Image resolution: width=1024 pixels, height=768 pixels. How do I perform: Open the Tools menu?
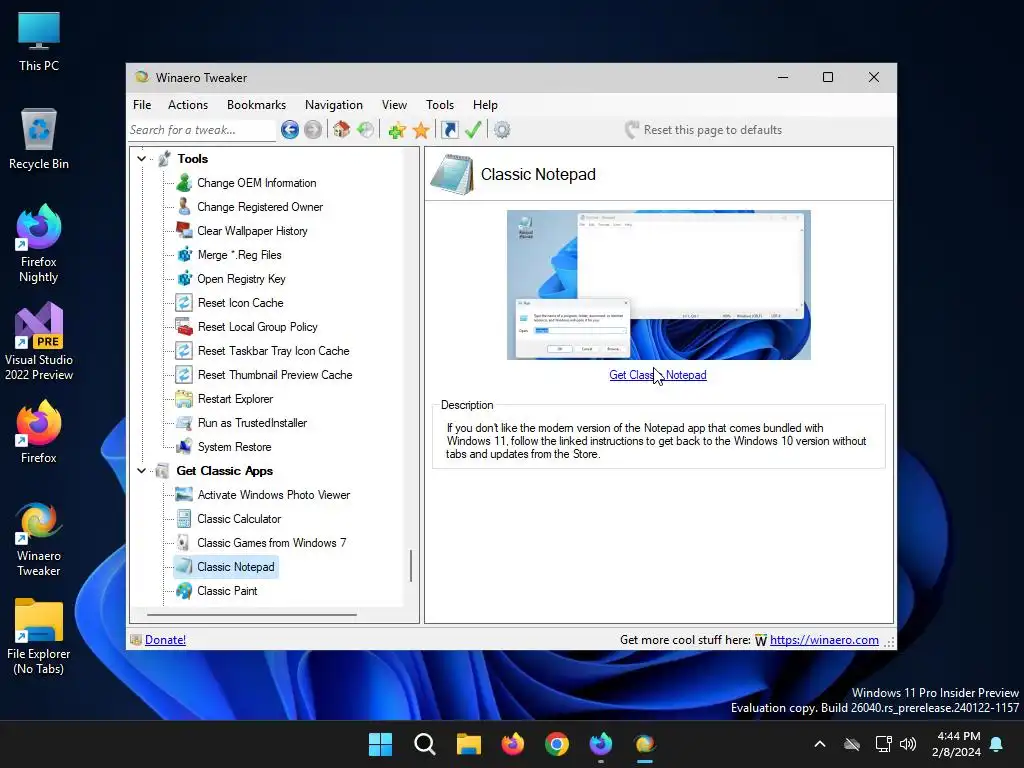pos(440,104)
